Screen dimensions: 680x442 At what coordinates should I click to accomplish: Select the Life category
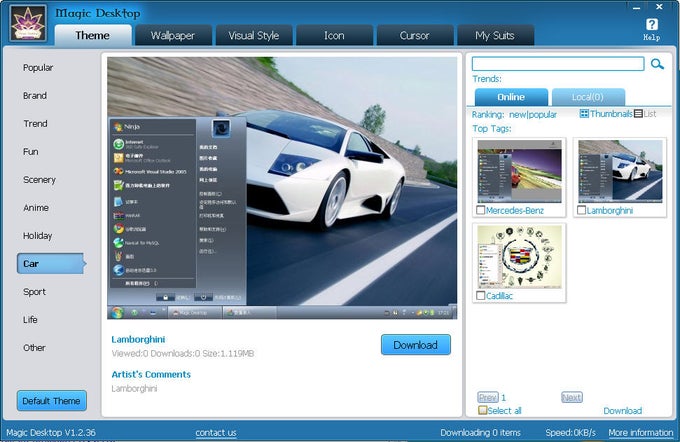[30, 320]
